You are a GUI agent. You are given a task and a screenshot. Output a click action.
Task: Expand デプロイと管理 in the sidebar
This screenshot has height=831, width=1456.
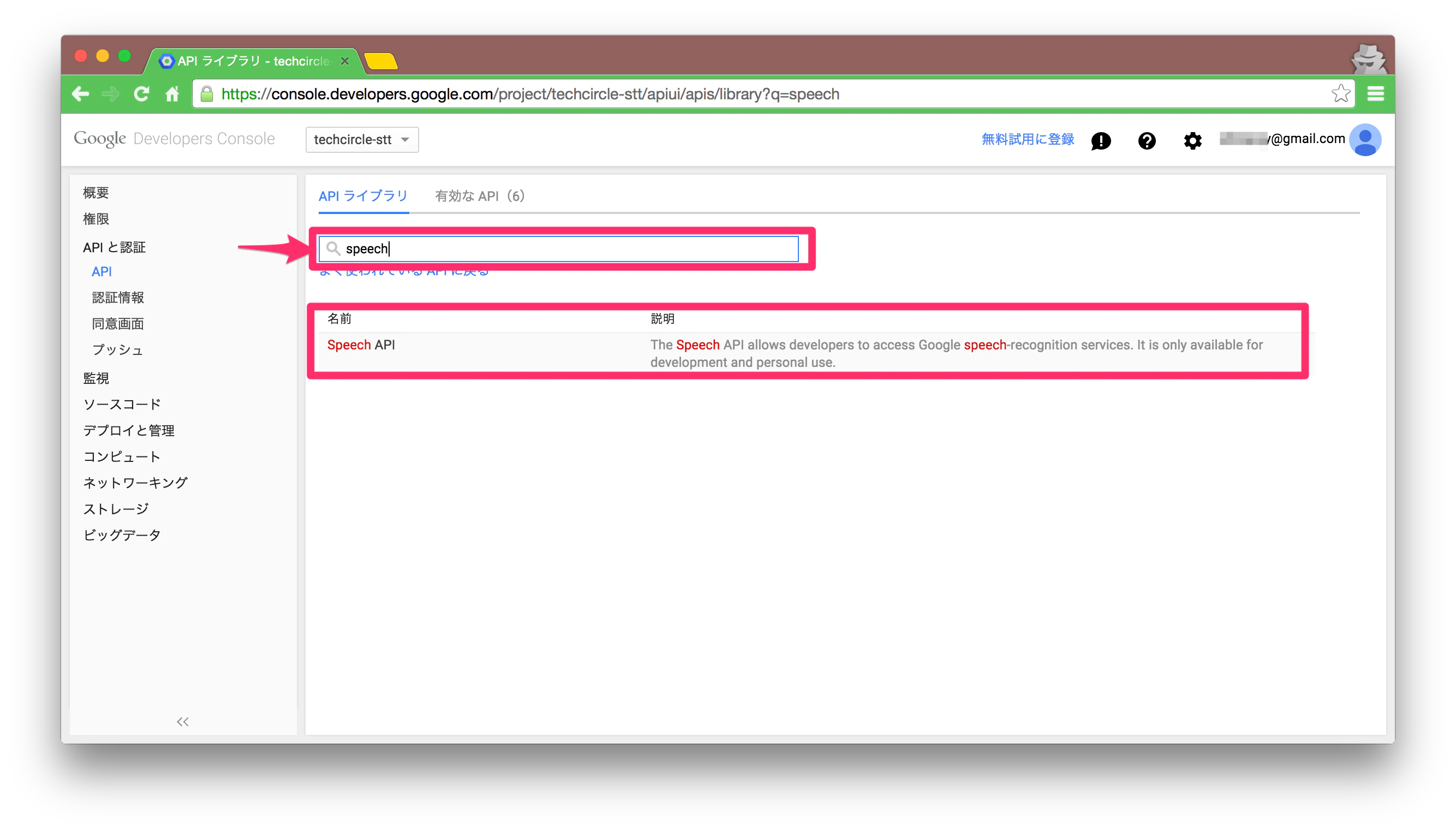point(128,430)
